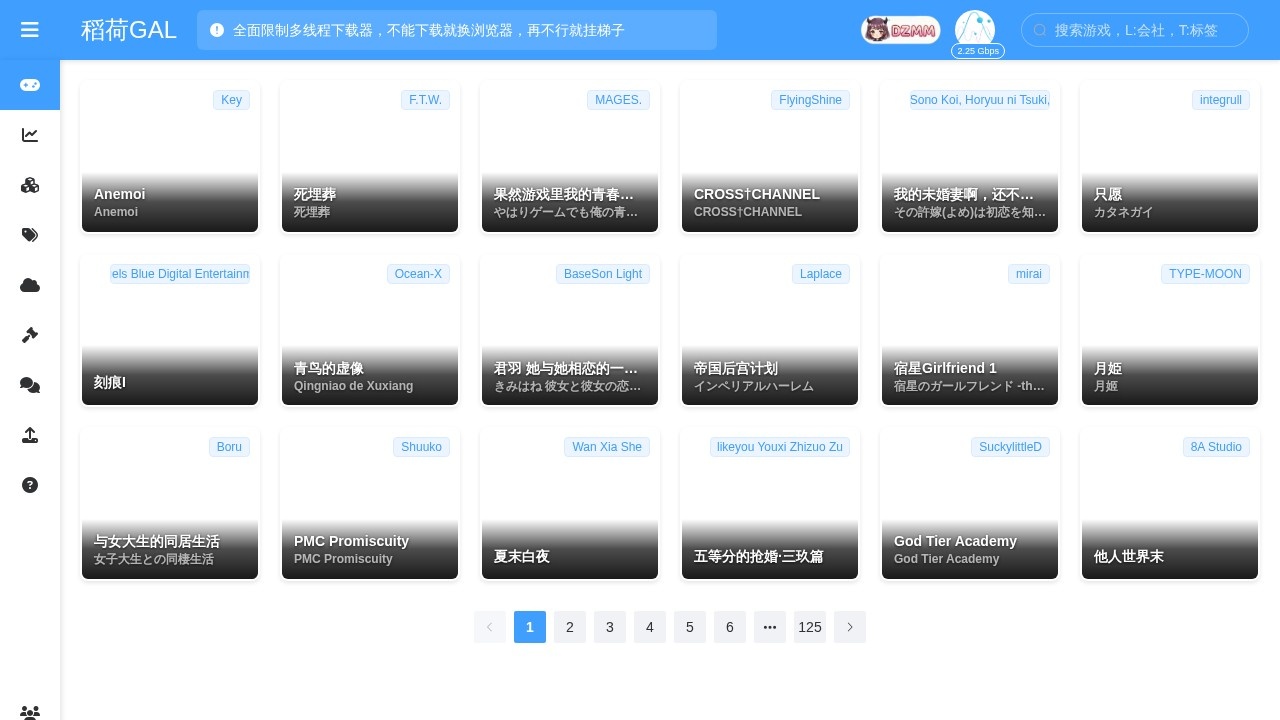This screenshot has height=720, width=1280.
Task: Click the integrull company tag
Action: click(1221, 100)
